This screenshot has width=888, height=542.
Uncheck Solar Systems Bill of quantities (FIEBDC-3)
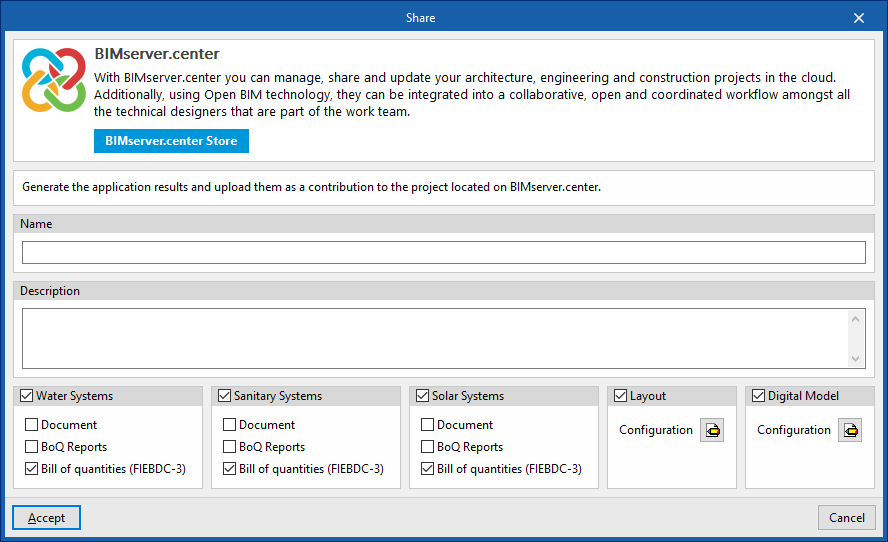(428, 469)
